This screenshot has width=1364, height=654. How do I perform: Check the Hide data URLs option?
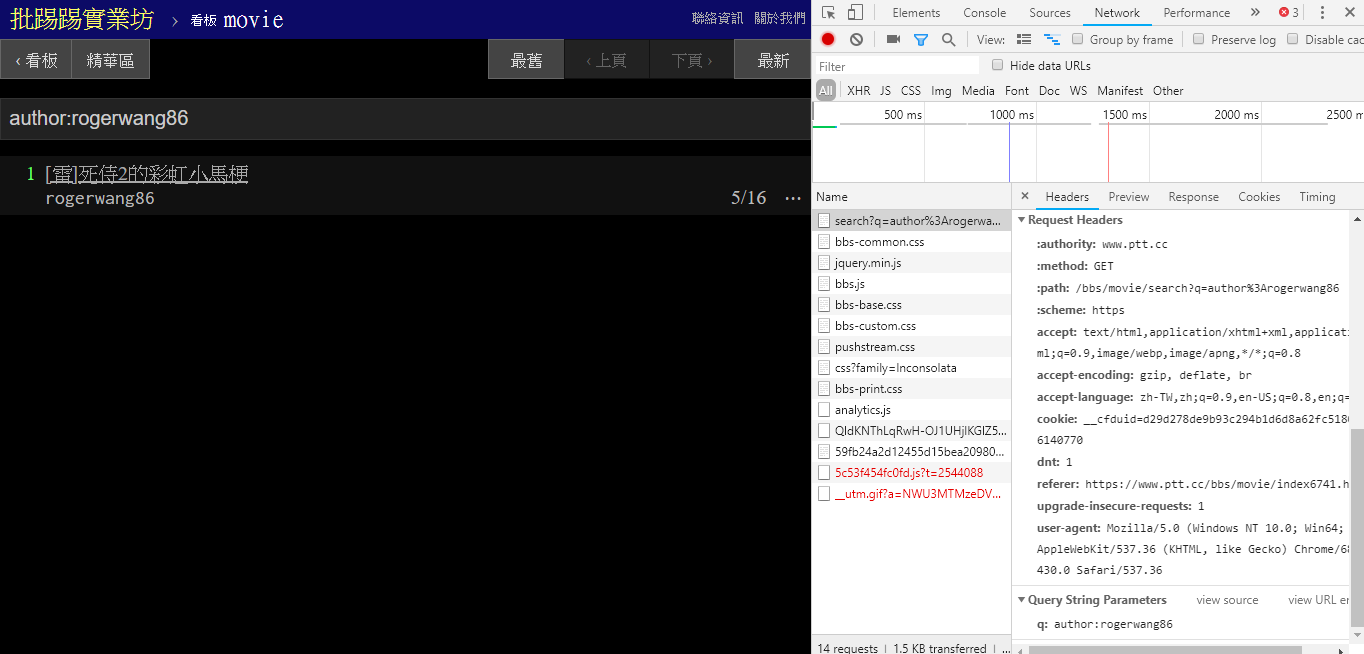[x=997, y=65]
